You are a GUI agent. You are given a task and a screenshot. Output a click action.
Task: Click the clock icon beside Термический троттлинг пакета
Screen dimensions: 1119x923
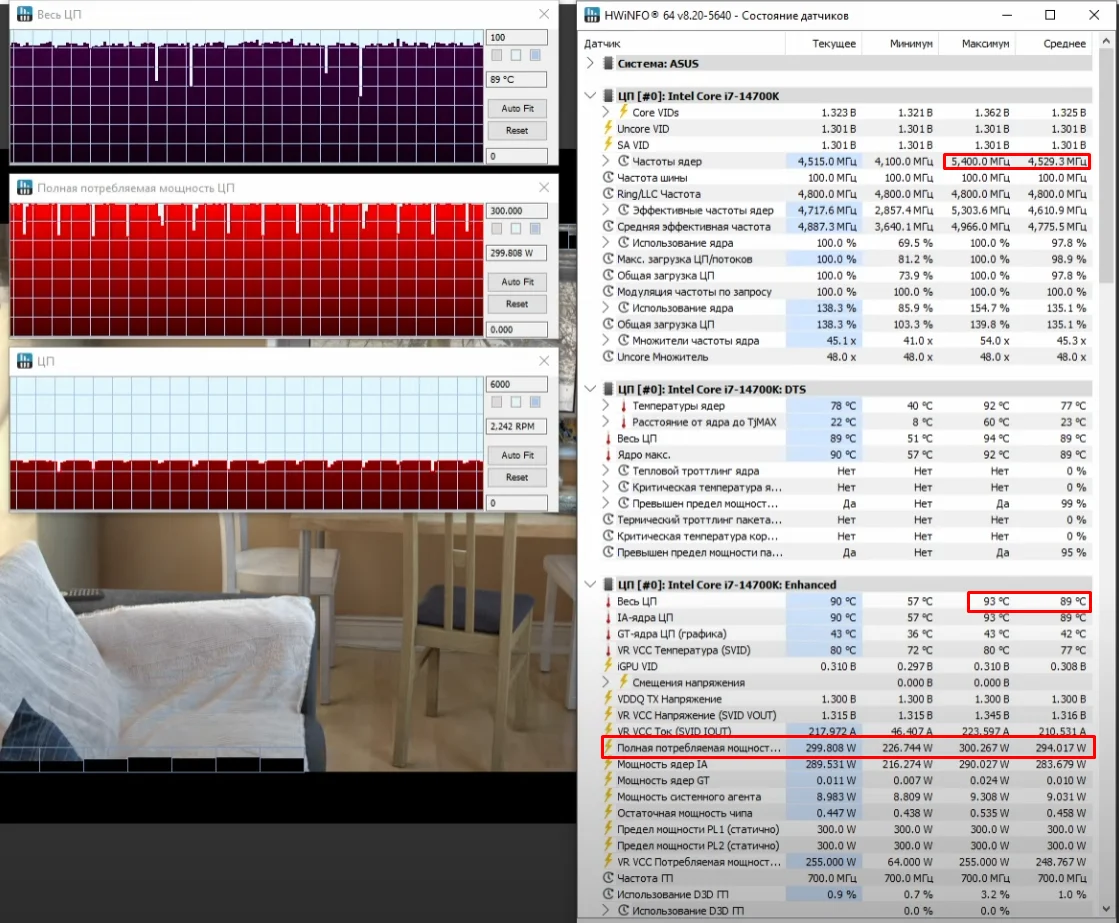(608, 520)
